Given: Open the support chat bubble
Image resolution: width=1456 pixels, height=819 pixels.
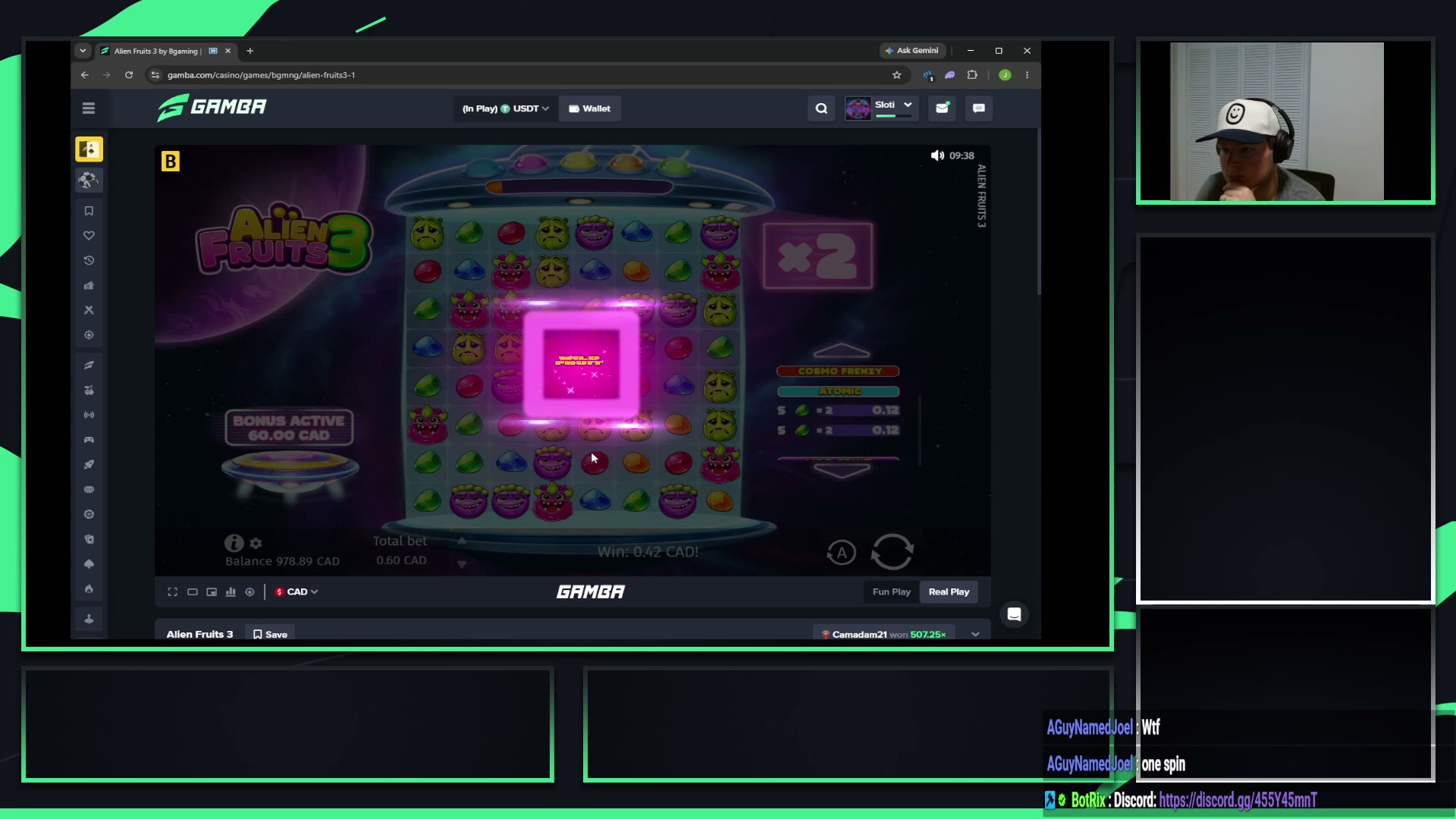Looking at the screenshot, I should coord(1014,614).
